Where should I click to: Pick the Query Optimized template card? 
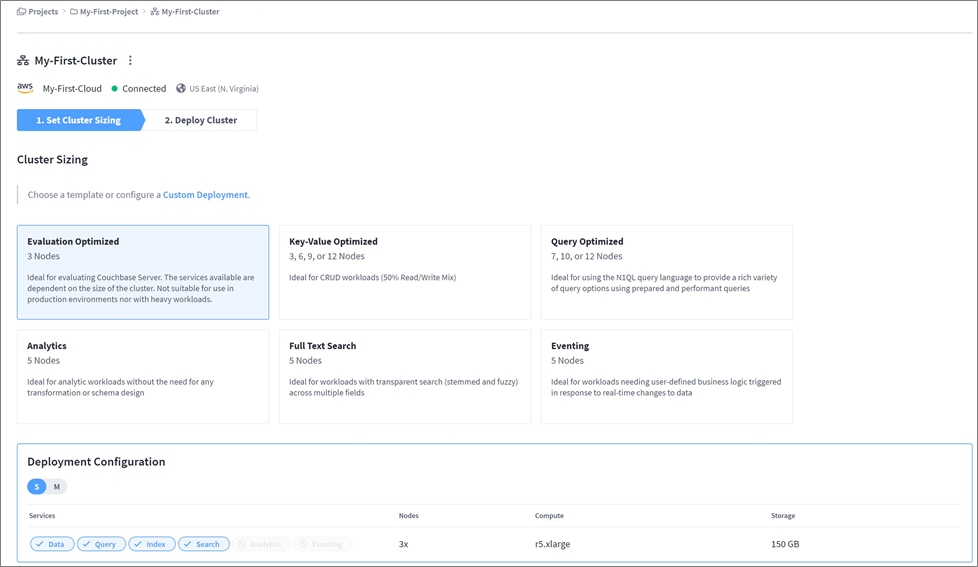[667, 273]
